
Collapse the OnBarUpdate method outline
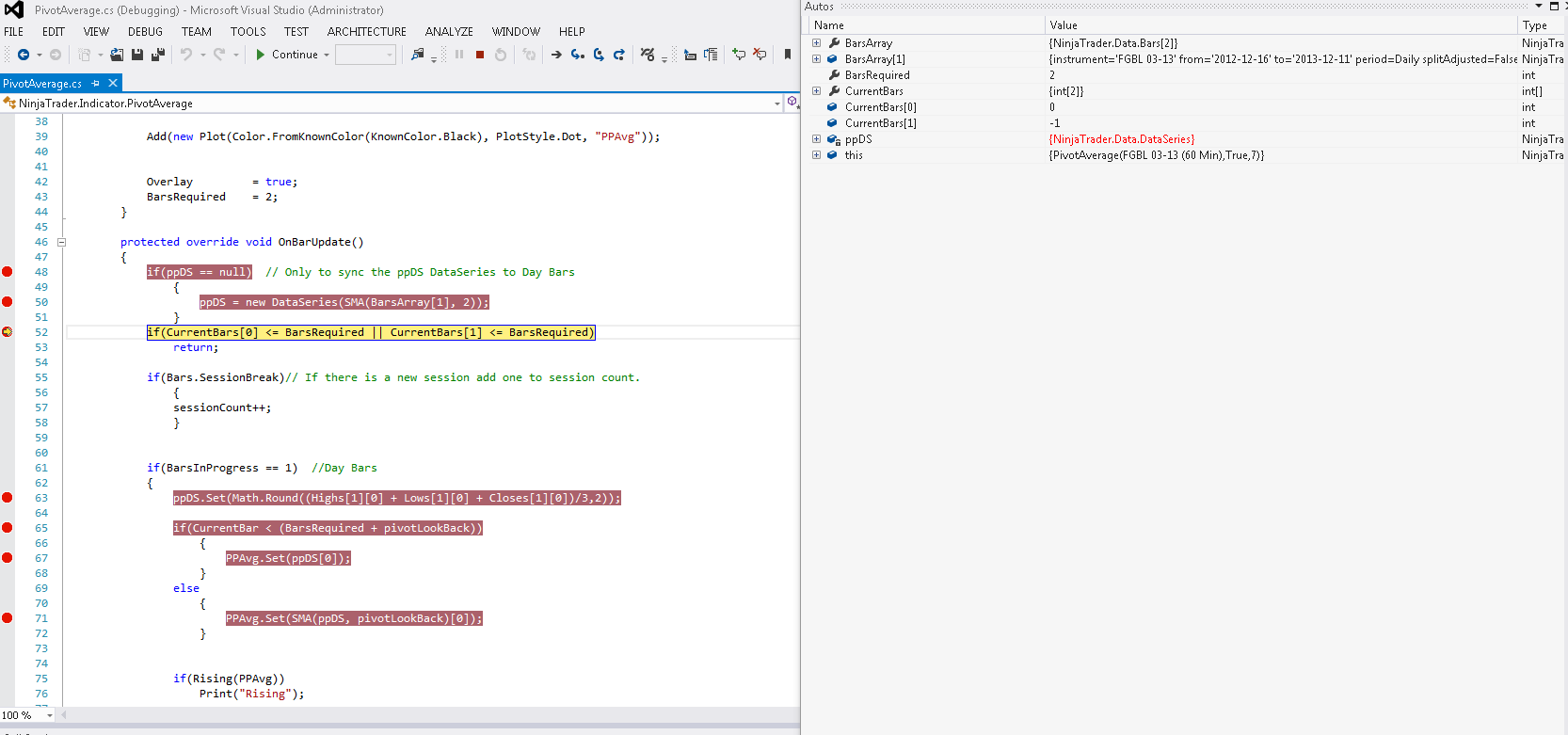point(62,242)
